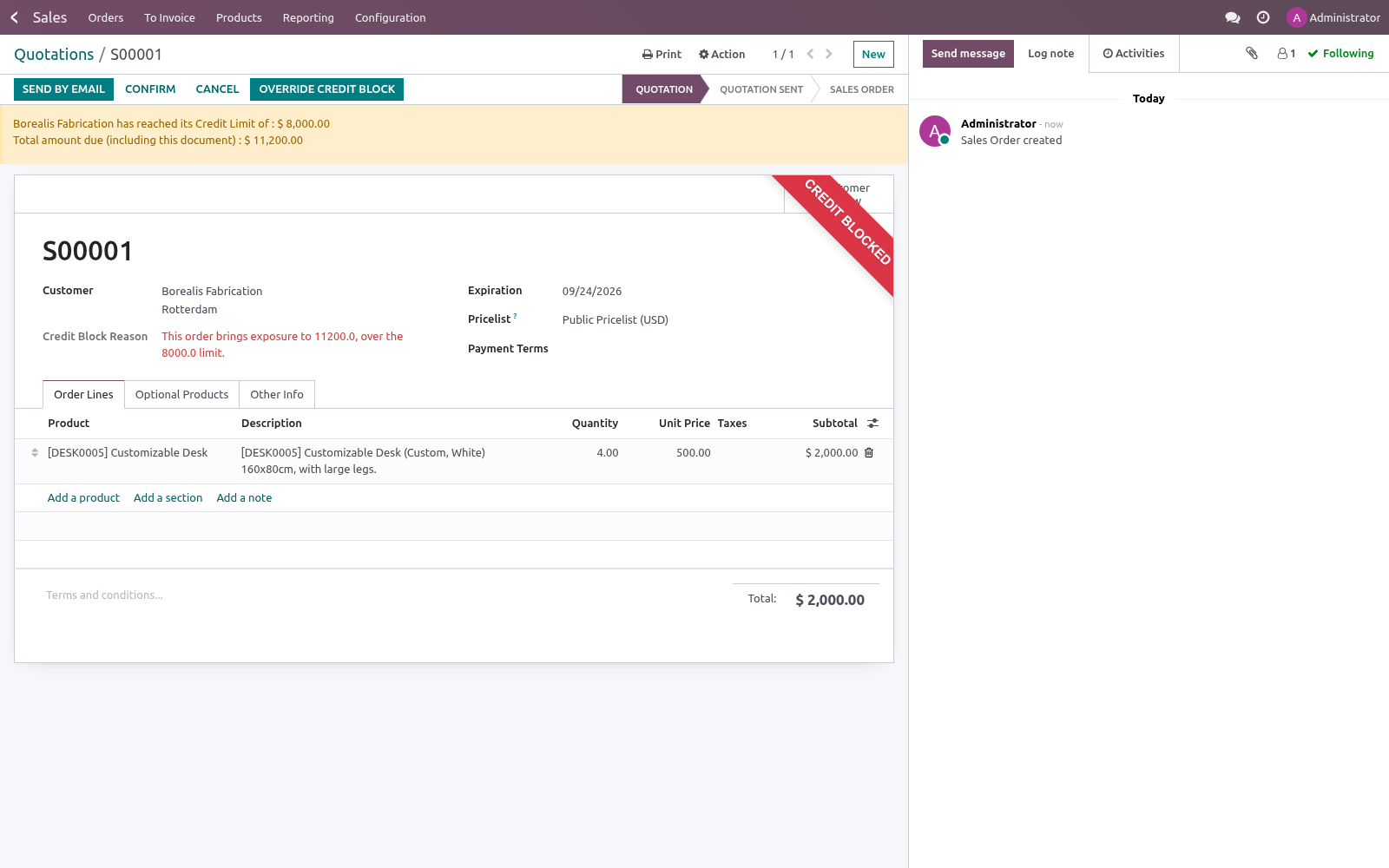Switch to the Other Info tab
This screenshot has height=868, width=1389.
pyautogui.click(x=277, y=394)
